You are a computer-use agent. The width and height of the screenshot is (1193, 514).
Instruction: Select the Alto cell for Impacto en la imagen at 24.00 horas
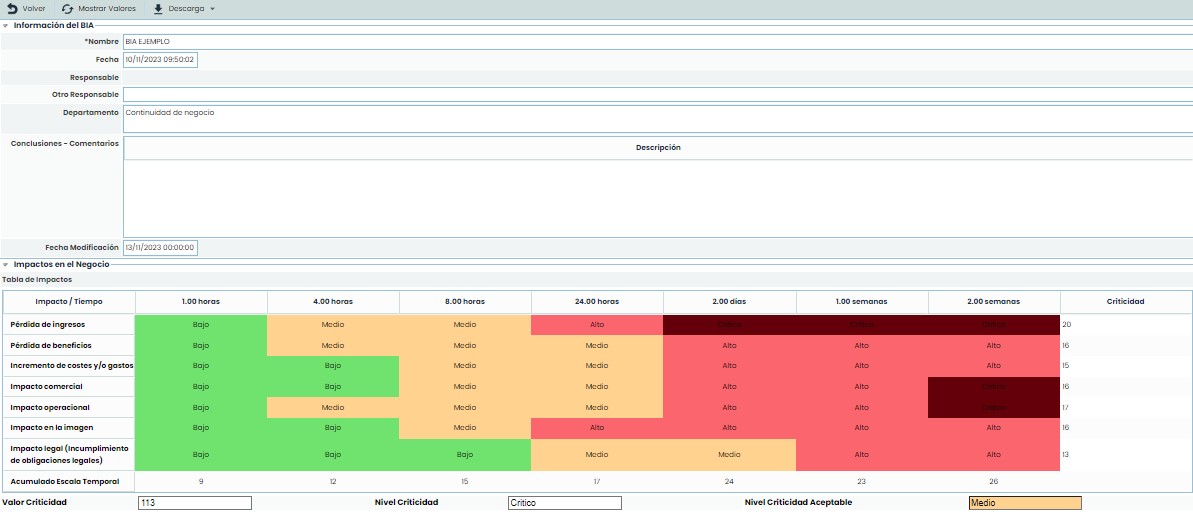[597, 427]
